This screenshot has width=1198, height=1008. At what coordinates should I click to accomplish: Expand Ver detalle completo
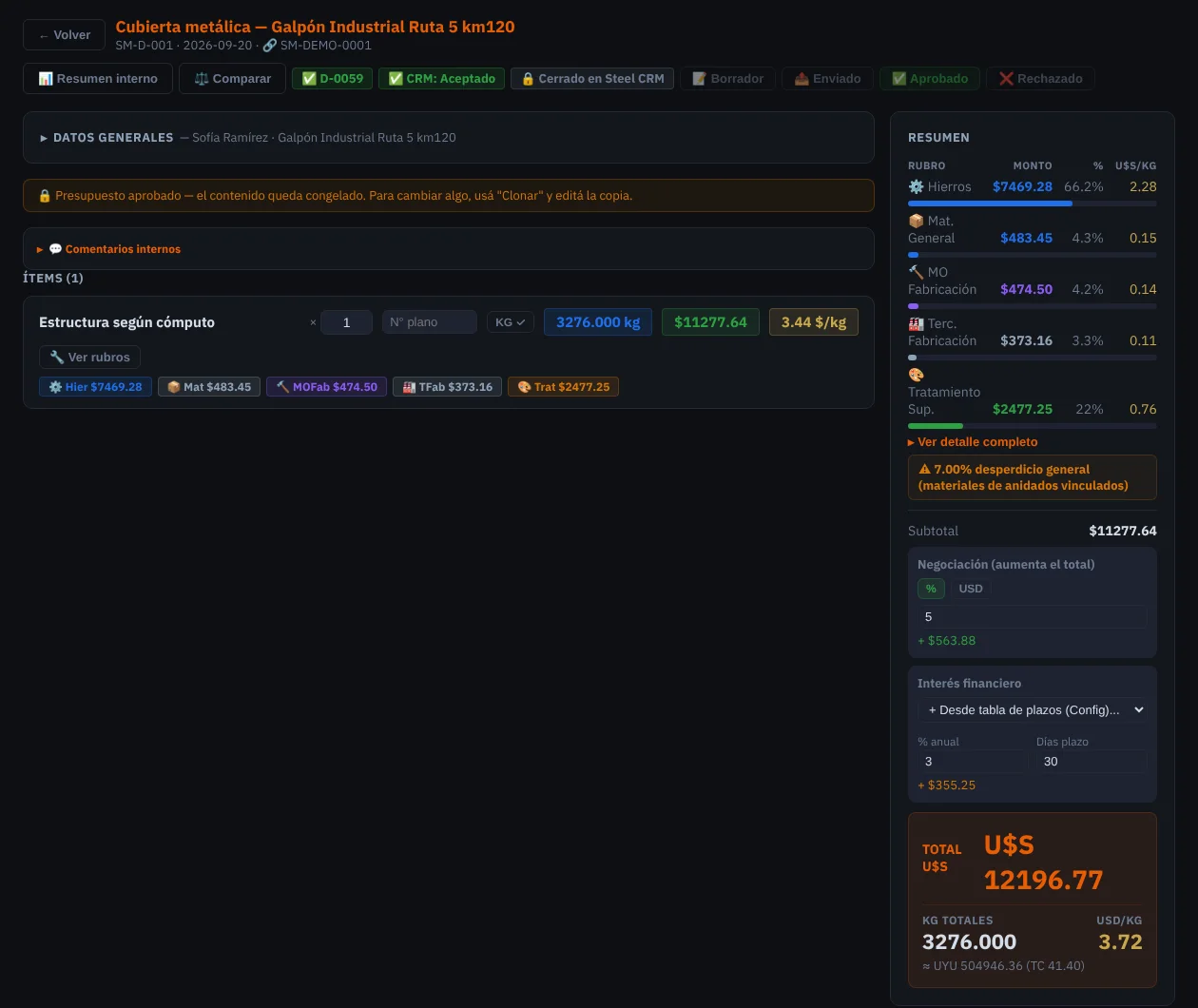point(973,442)
